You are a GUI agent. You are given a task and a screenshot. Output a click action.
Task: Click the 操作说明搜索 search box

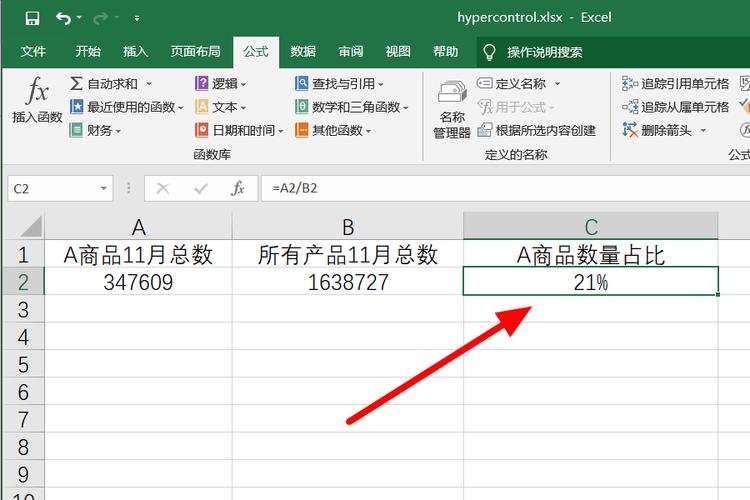pos(545,52)
